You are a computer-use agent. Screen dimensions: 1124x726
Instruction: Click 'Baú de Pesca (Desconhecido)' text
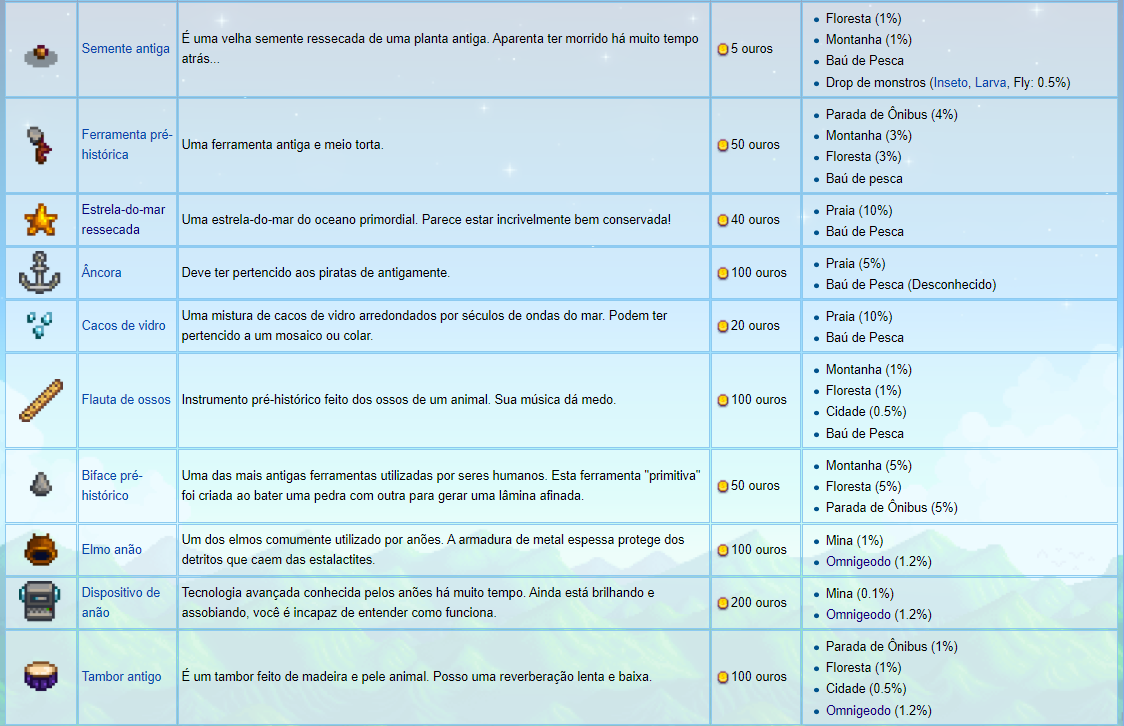pyautogui.click(x=911, y=285)
